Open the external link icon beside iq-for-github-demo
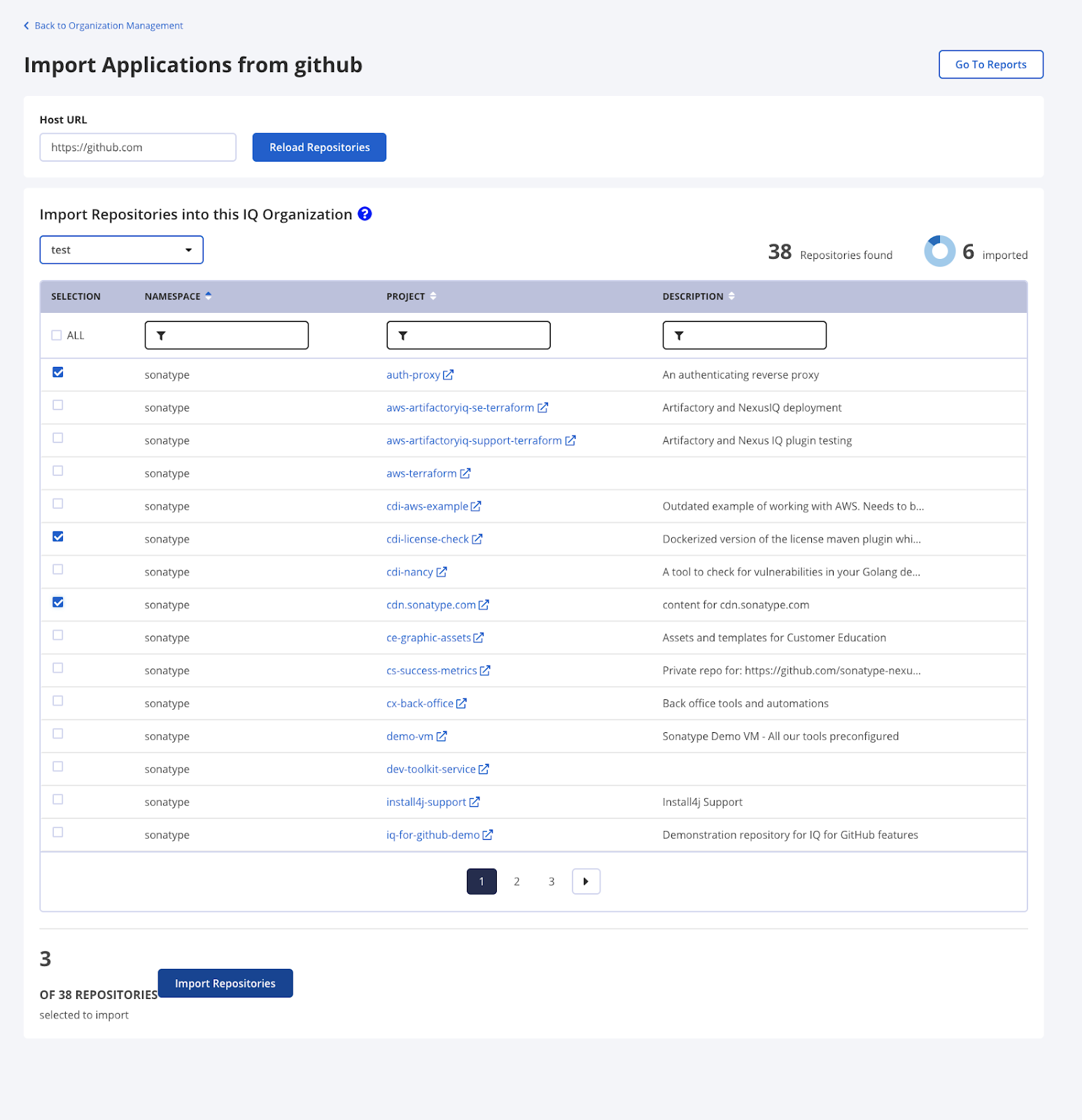1082x1120 pixels. click(x=488, y=835)
